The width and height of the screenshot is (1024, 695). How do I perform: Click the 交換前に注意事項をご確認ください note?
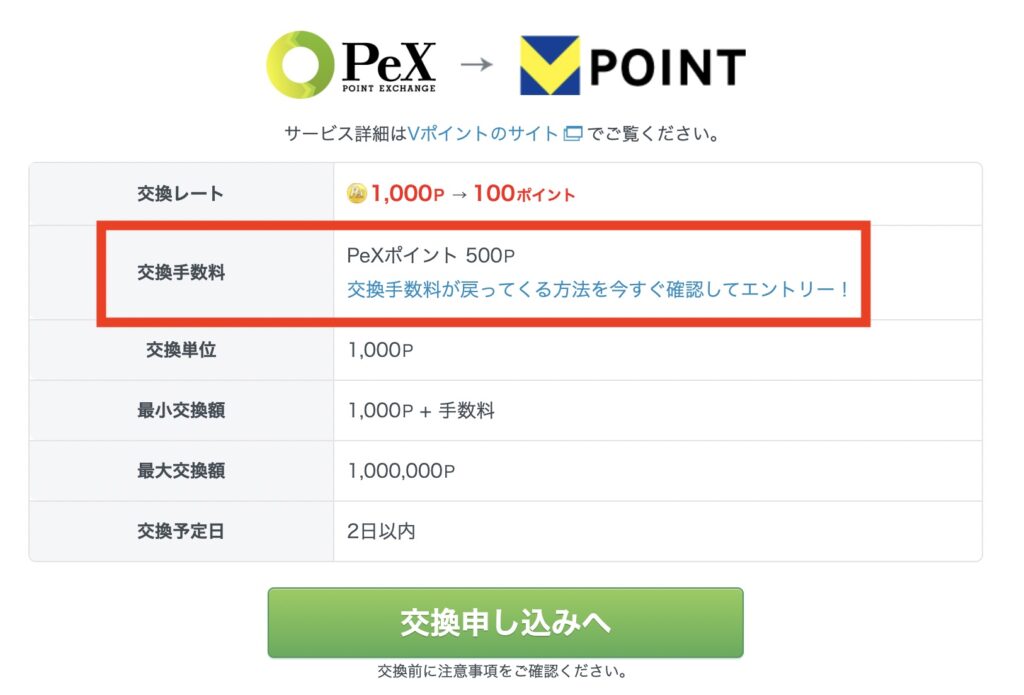(503, 670)
